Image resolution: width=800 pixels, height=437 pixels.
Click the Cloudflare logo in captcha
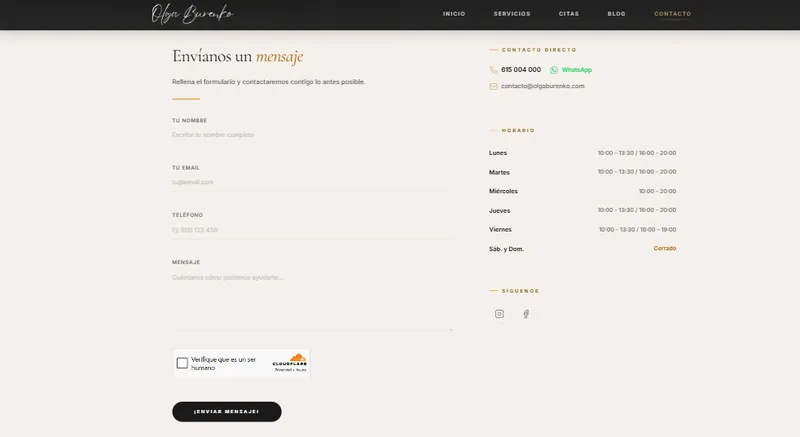pos(290,363)
